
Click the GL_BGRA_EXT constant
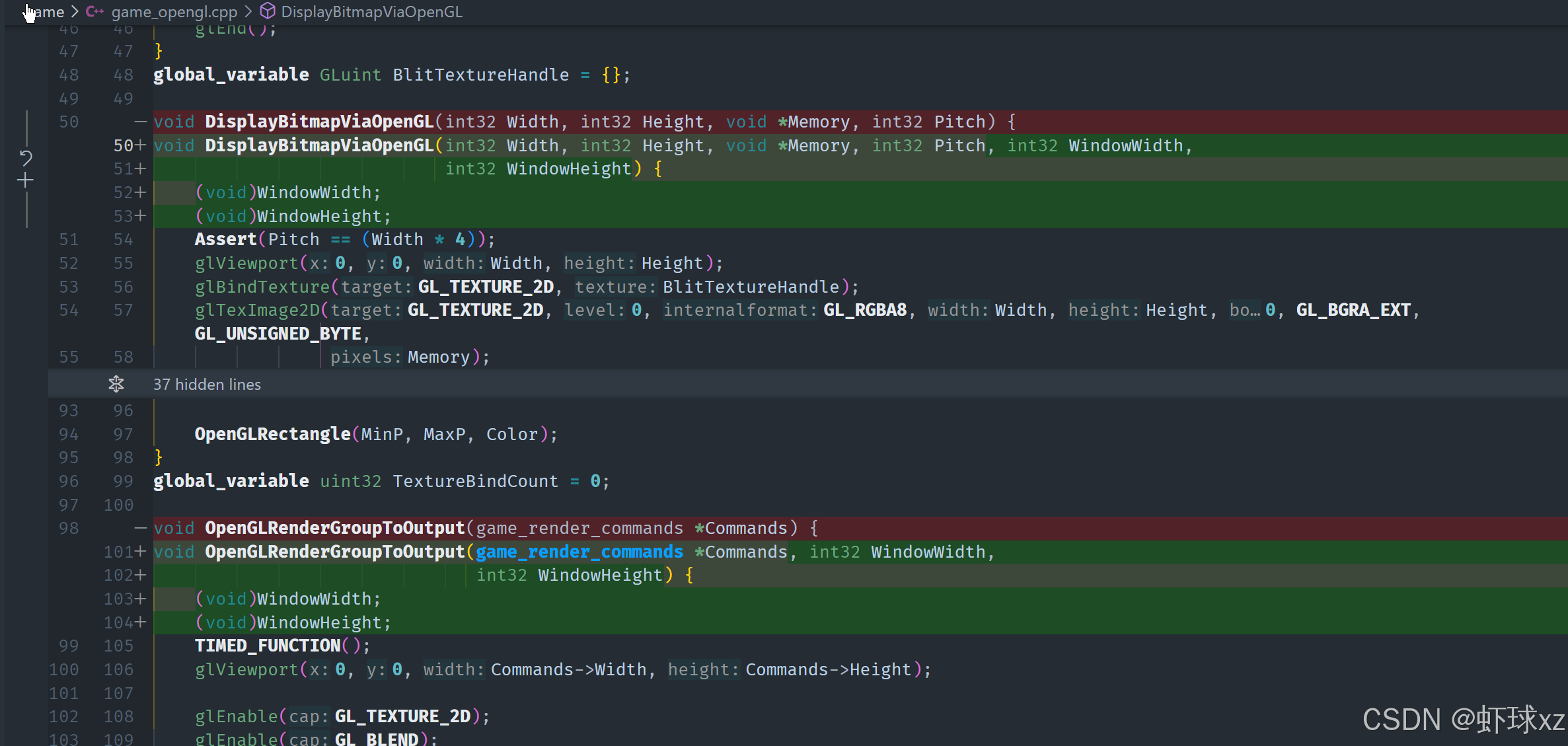(x=1353, y=310)
